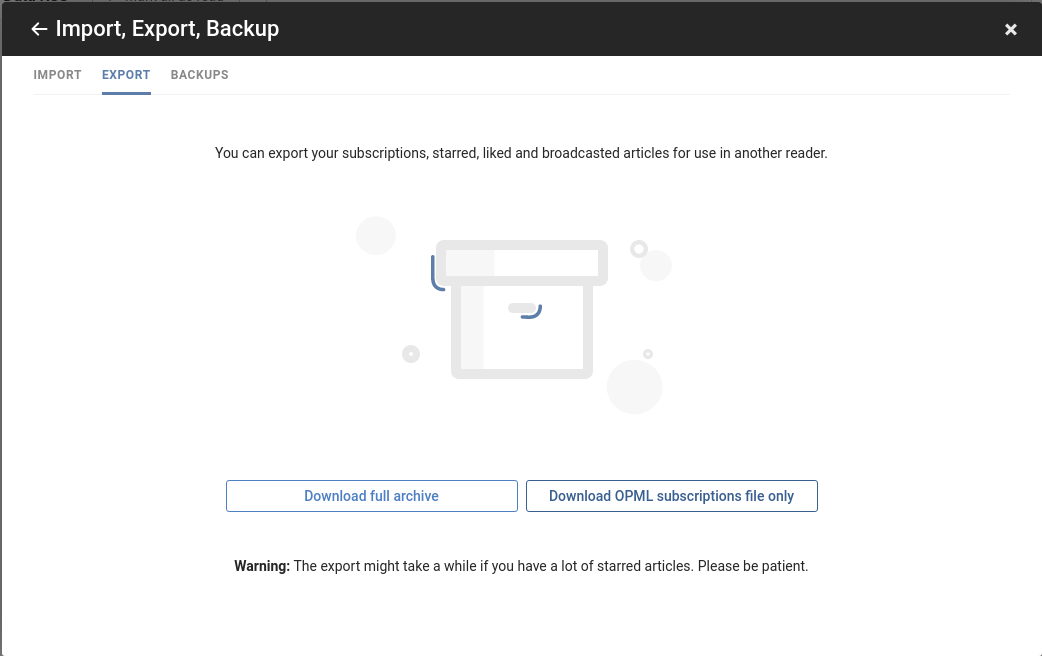Click the lid of the archive box
Viewport: 1042px width, 656px height.
point(522,263)
